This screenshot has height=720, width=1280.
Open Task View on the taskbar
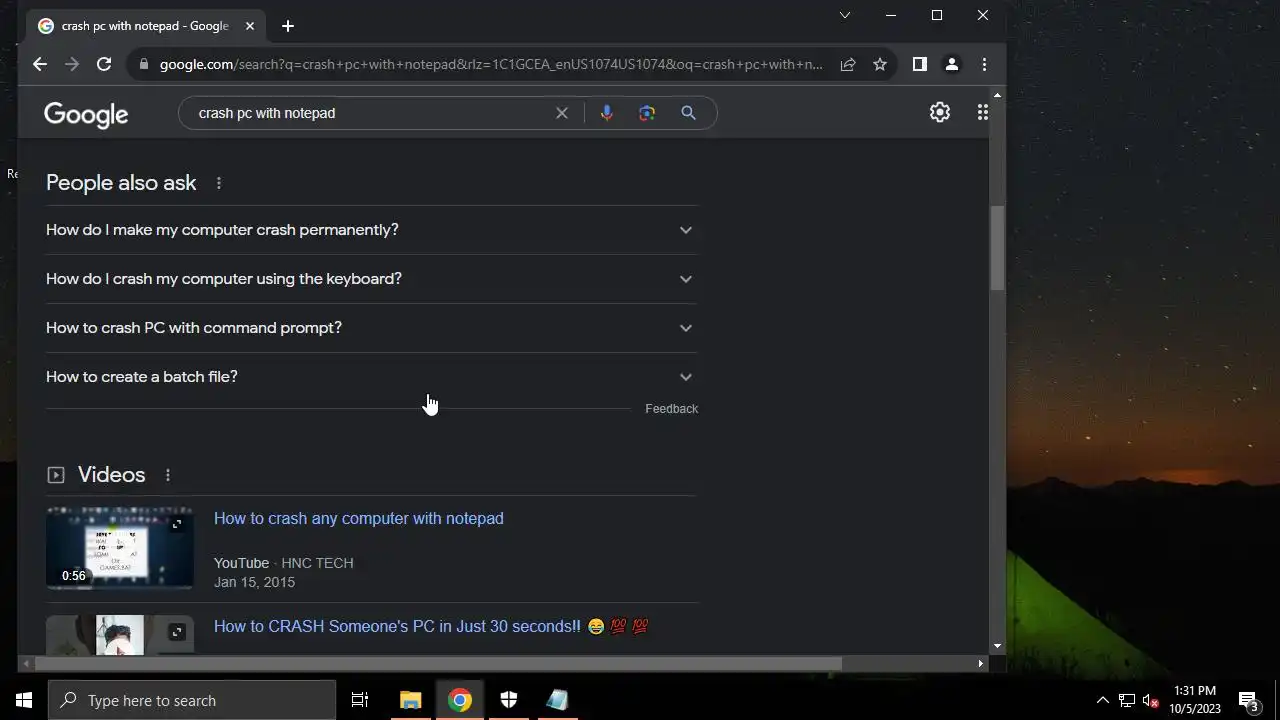coord(360,700)
